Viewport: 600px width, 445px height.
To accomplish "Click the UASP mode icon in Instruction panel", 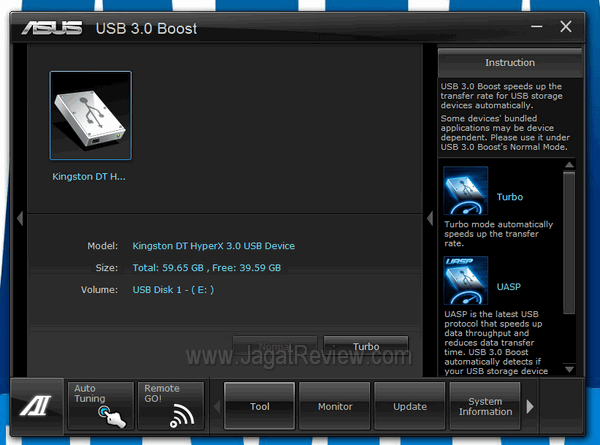I will point(466,280).
